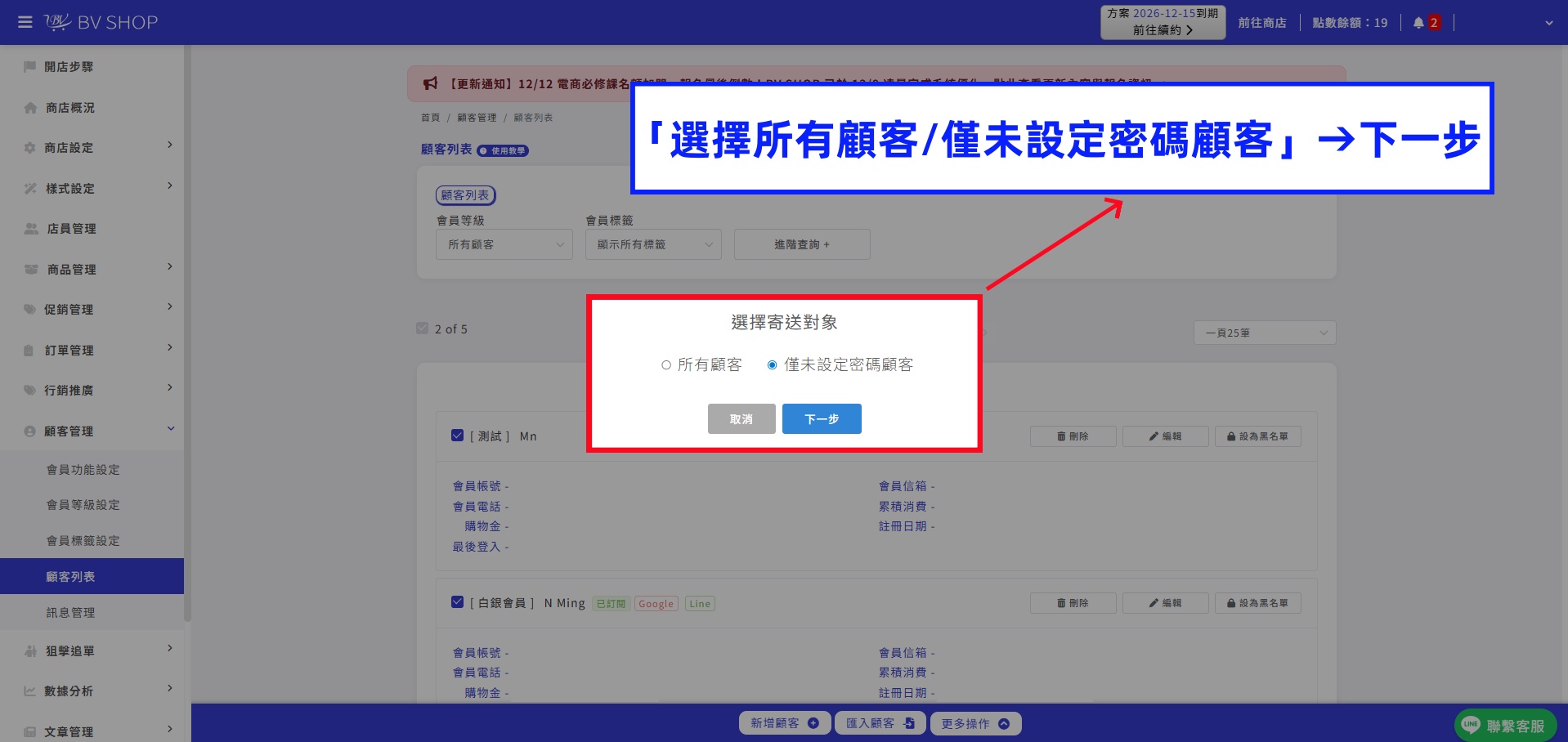Select the 僅未設定密碼顧客 radio option
1568x742 pixels.
tap(772, 365)
